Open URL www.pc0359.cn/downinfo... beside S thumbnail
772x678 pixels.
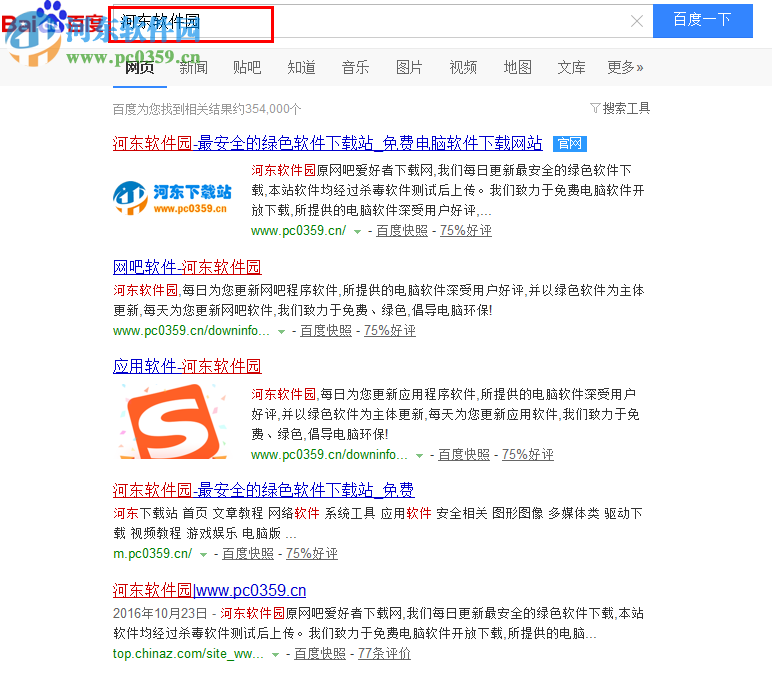(x=329, y=454)
